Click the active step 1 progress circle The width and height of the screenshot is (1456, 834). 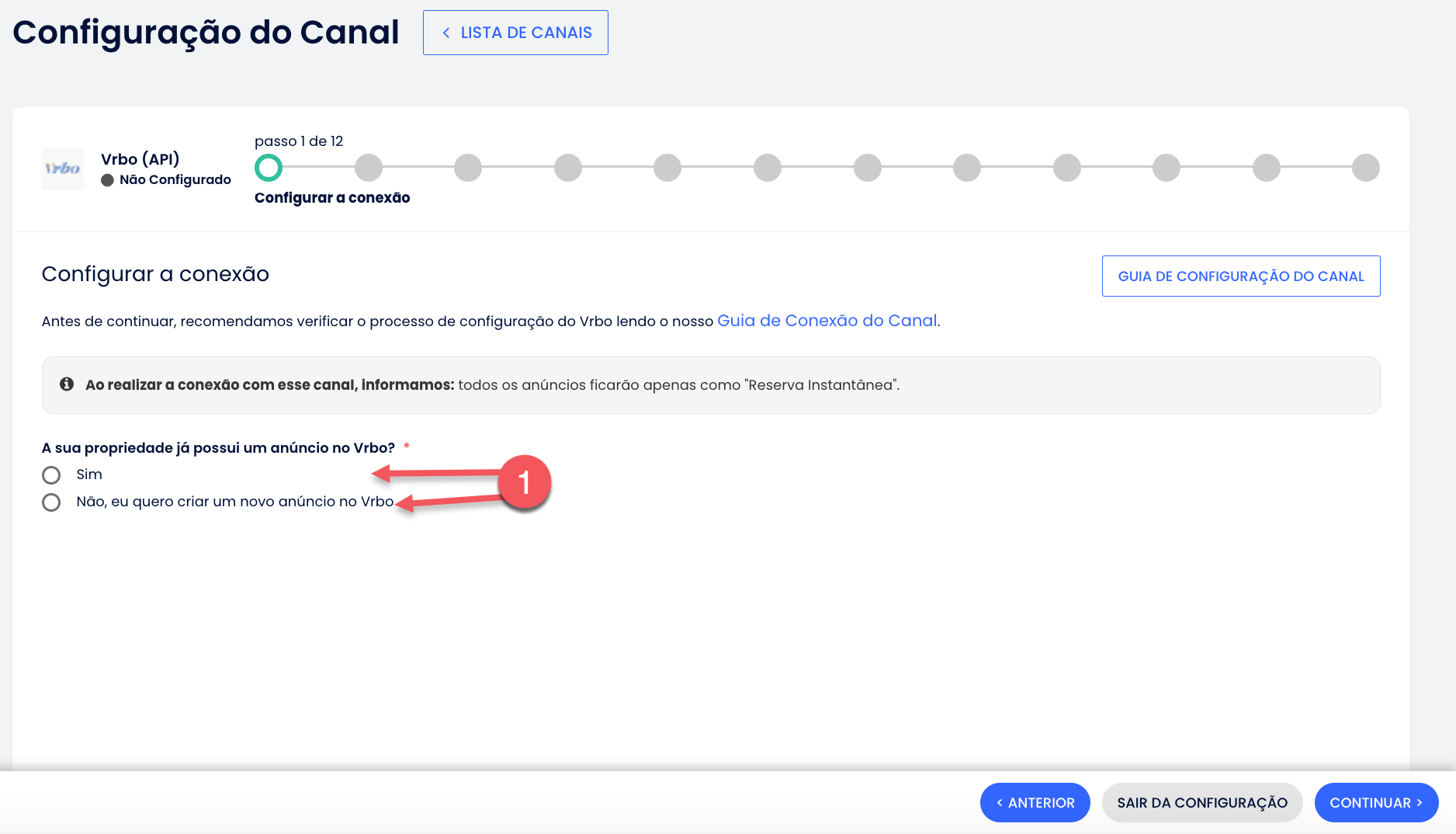269,168
